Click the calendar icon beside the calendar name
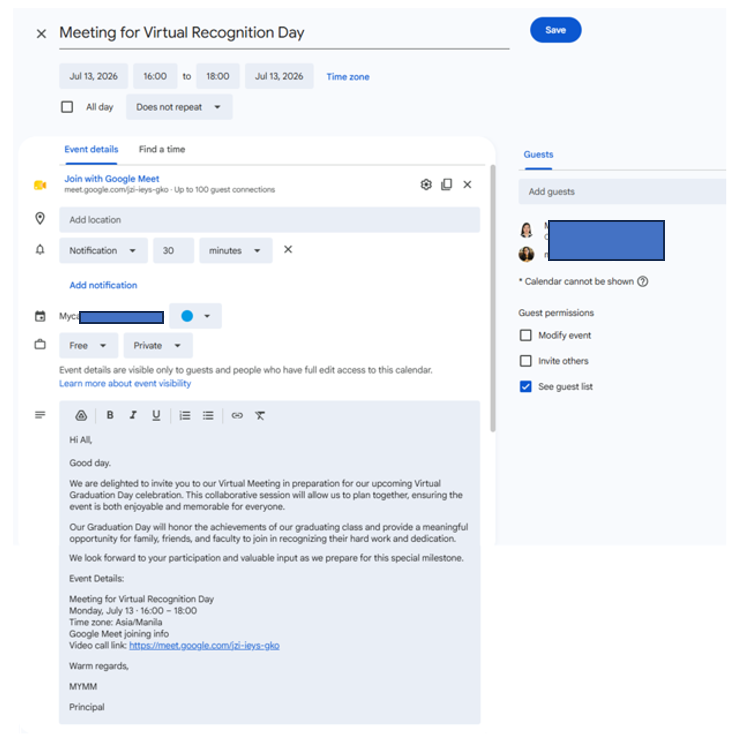Image resolution: width=729 pixels, height=736 pixels. tap(40, 316)
